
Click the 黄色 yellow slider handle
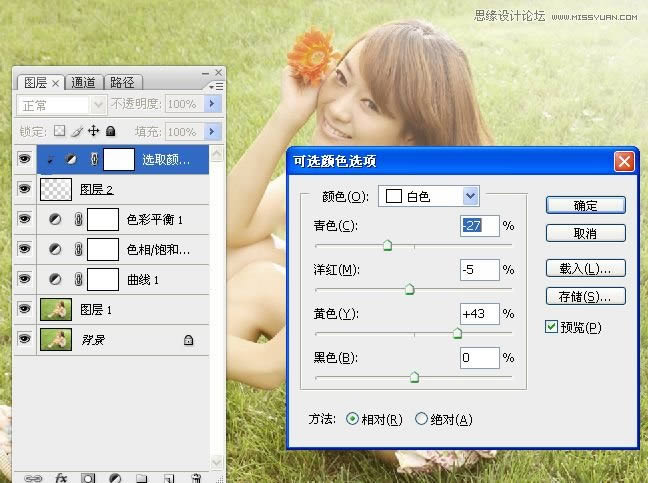(457, 333)
